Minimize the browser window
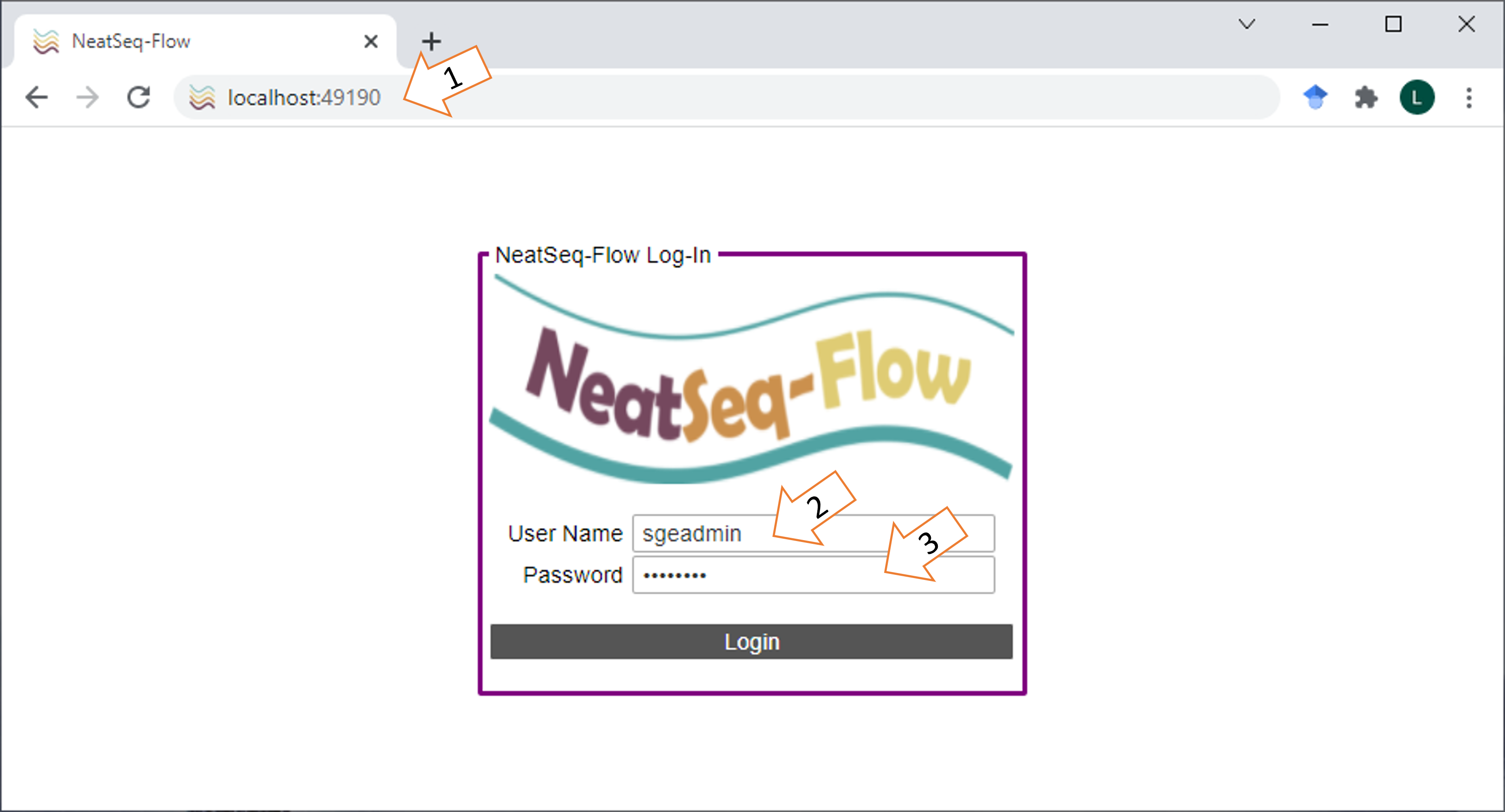1505x812 pixels. click(1321, 24)
